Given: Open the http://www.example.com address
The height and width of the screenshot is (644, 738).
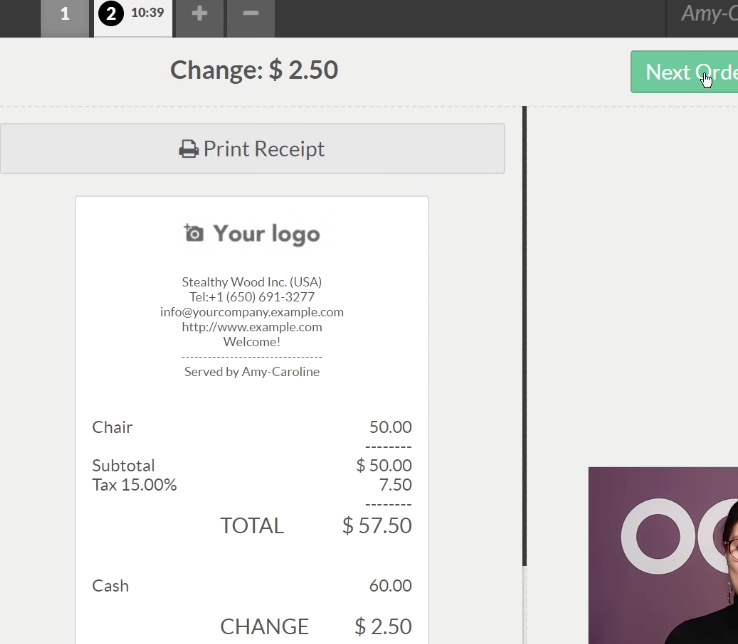Looking at the screenshot, I should (x=252, y=327).
